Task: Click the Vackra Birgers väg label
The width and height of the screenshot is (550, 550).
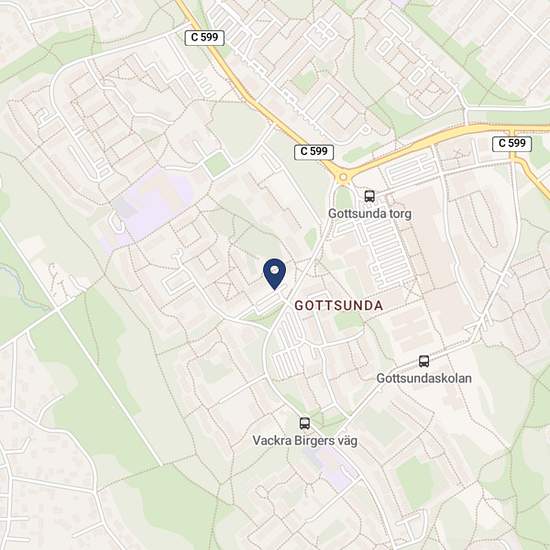Action: pos(305,441)
